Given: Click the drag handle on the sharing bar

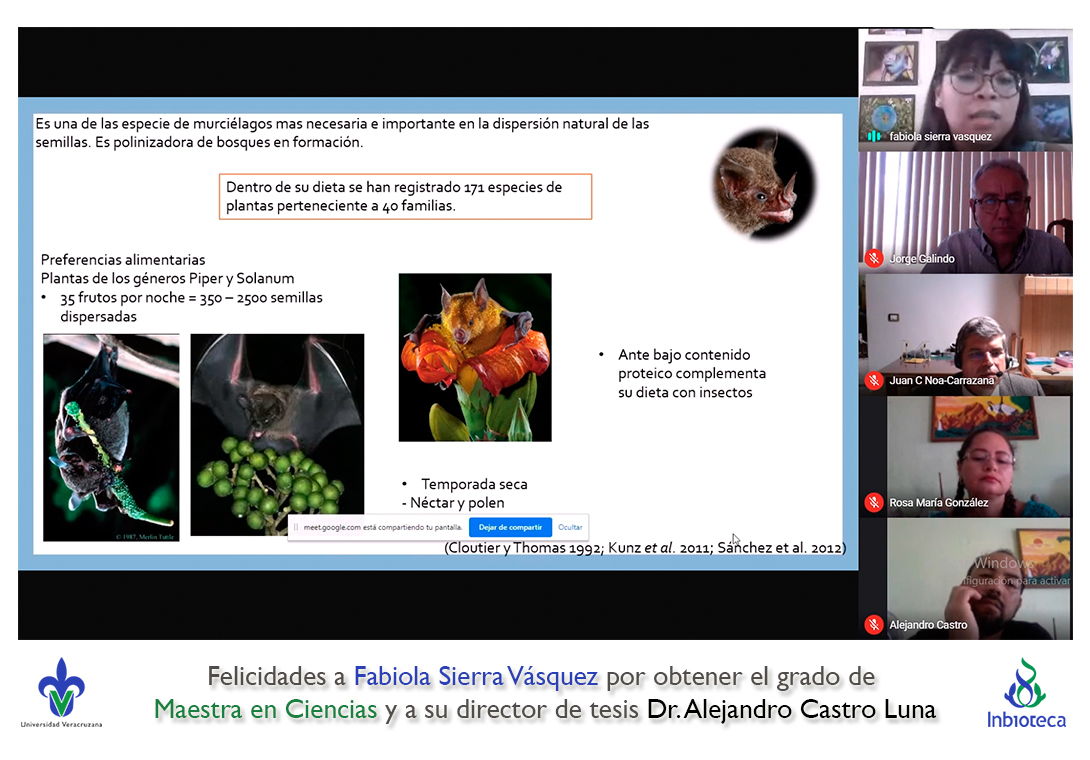Looking at the screenshot, I should coord(296,527).
